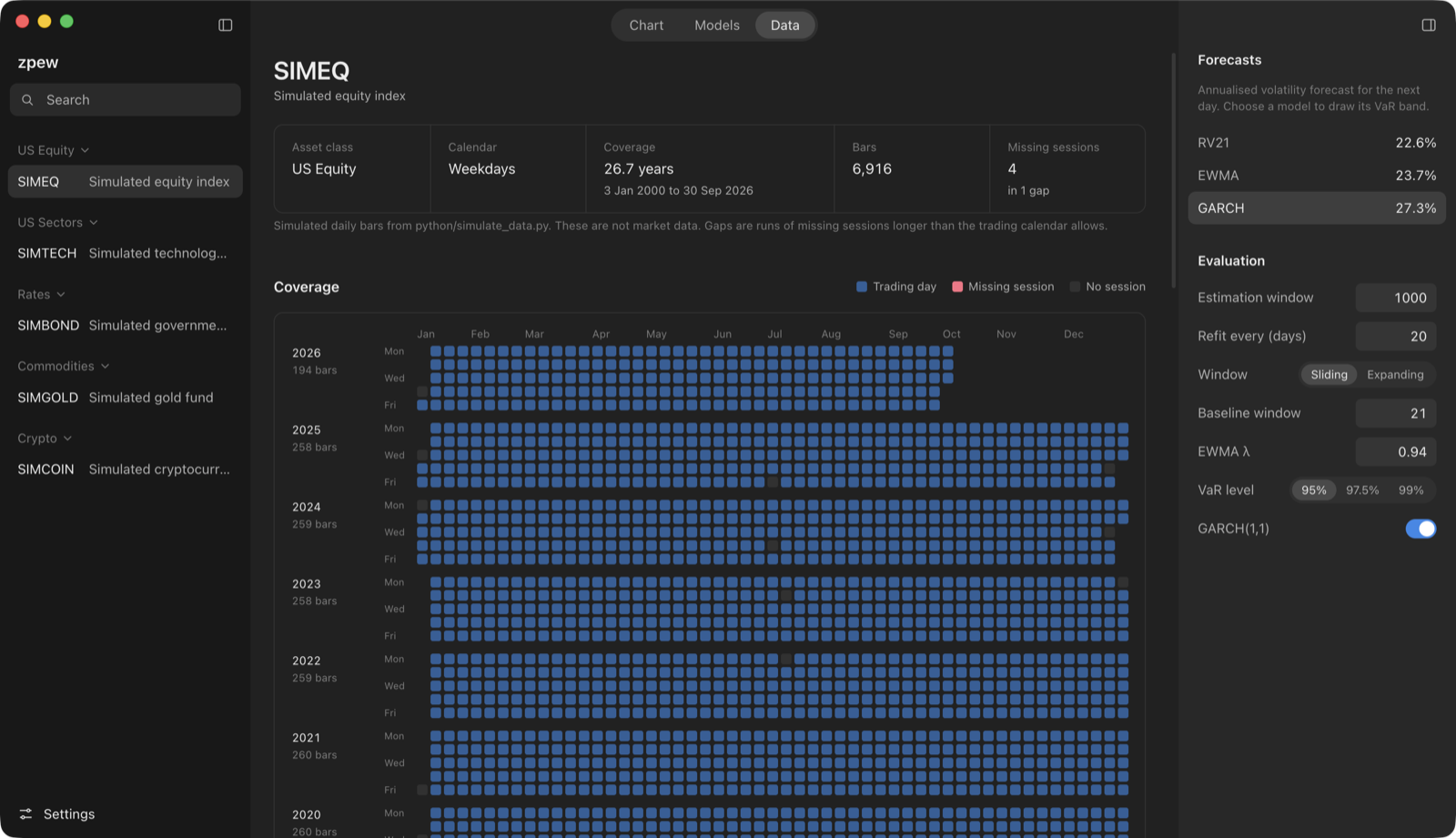Click the 2026 year label
The image size is (1456, 838).
[x=307, y=353]
